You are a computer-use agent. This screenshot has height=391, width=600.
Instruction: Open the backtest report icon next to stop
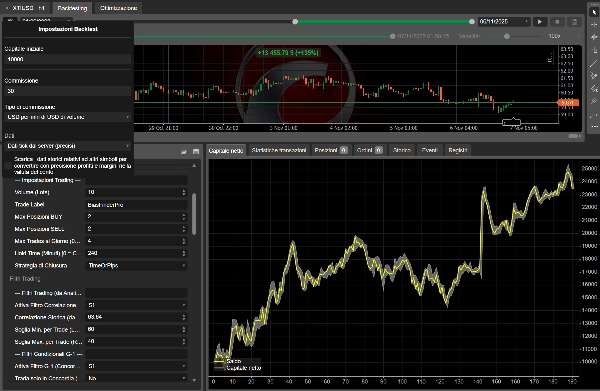tap(574, 22)
